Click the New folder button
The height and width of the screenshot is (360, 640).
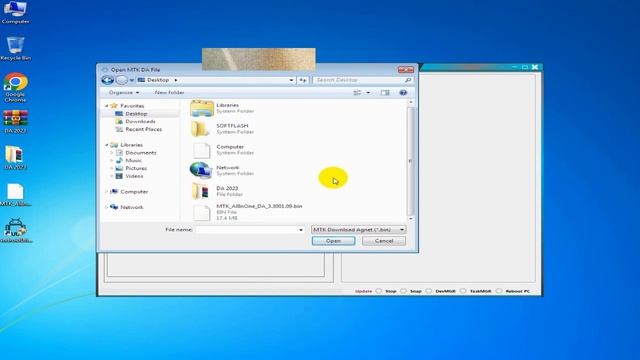169,93
